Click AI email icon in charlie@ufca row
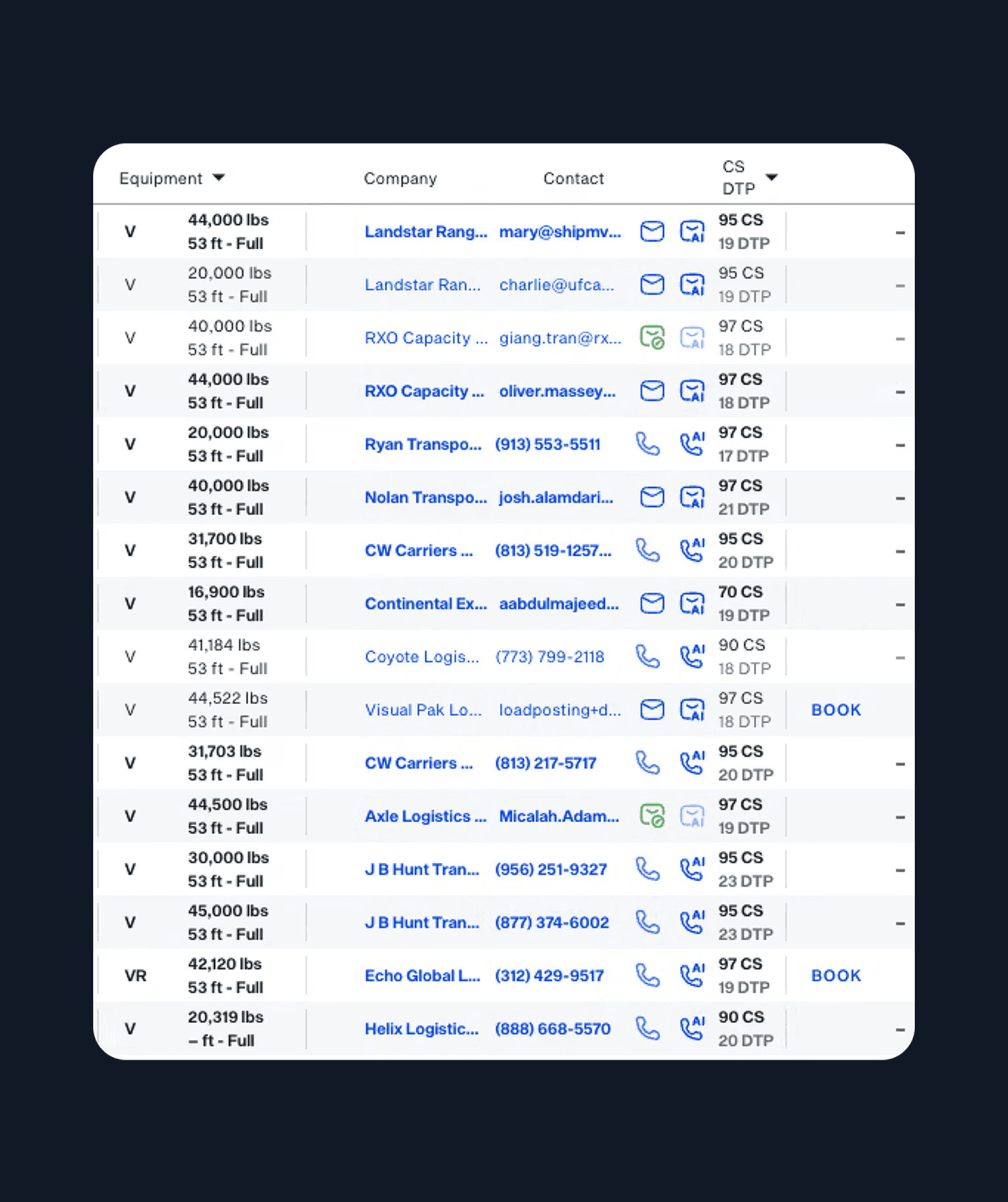 coord(692,285)
